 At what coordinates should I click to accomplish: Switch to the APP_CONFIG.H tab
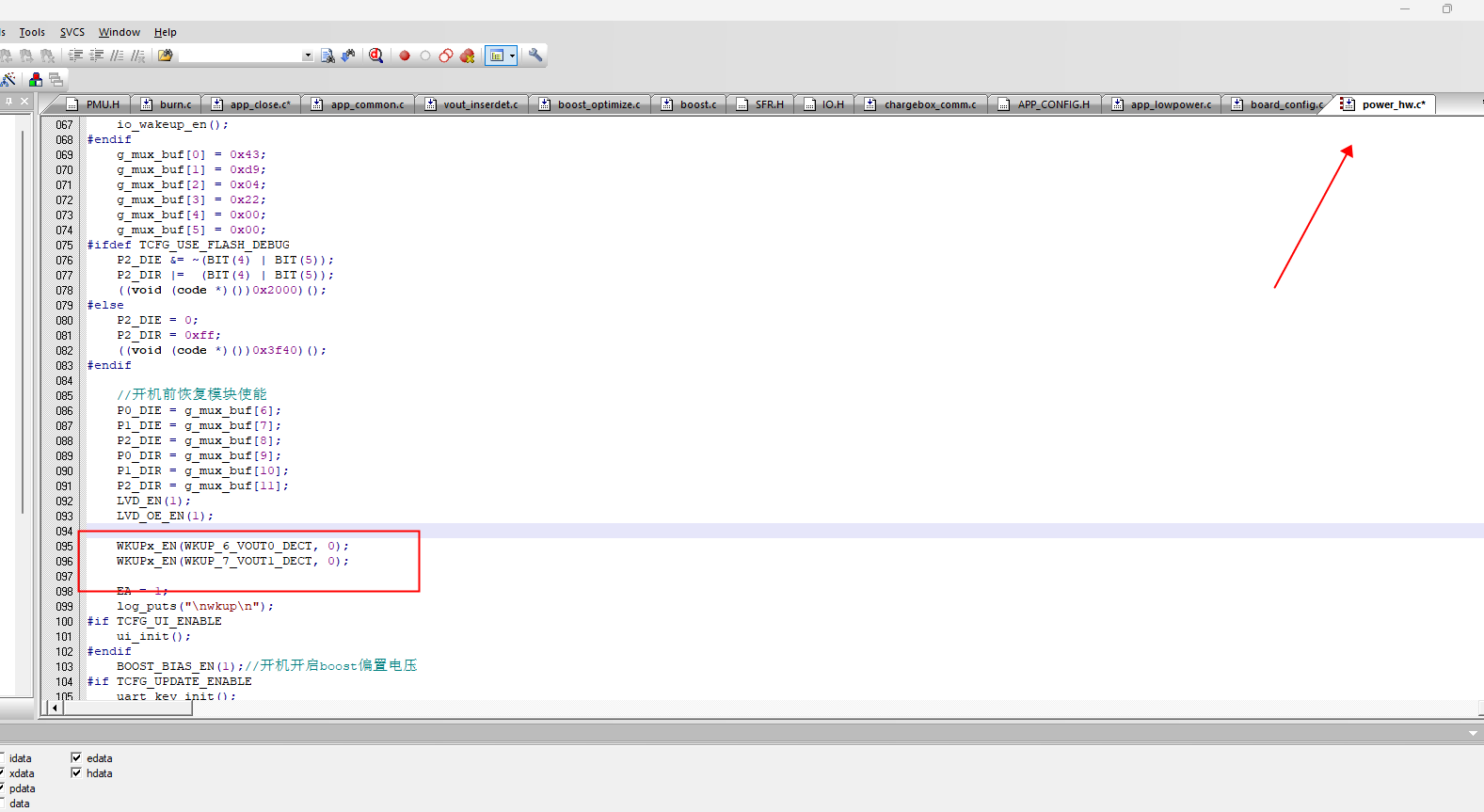(1045, 104)
